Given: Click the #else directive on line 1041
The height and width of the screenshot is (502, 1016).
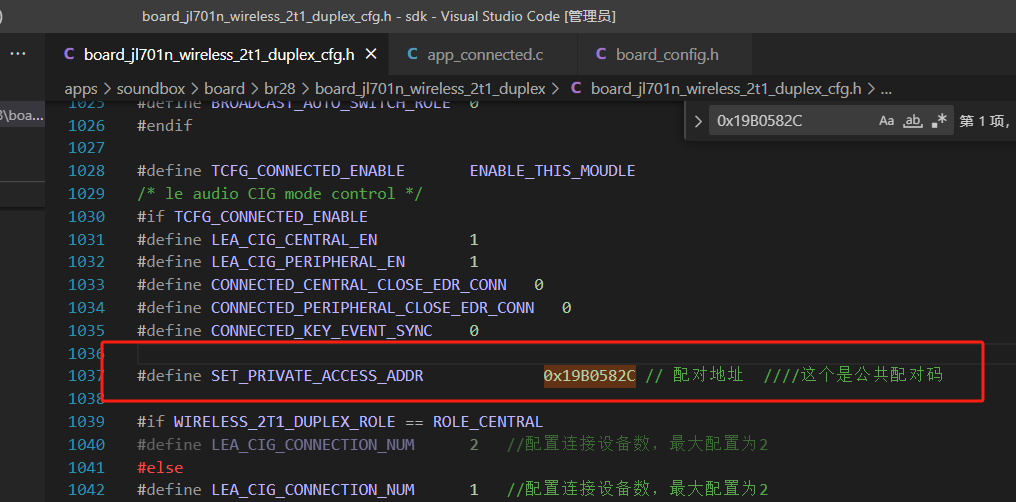Looking at the screenshot, I should [x=160, y=468].
